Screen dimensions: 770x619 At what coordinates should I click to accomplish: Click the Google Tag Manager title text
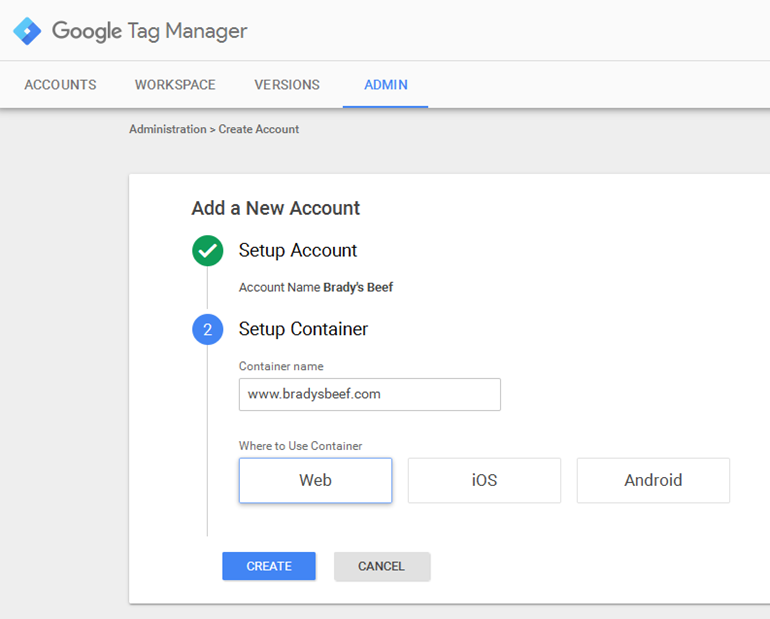[149, 31]
